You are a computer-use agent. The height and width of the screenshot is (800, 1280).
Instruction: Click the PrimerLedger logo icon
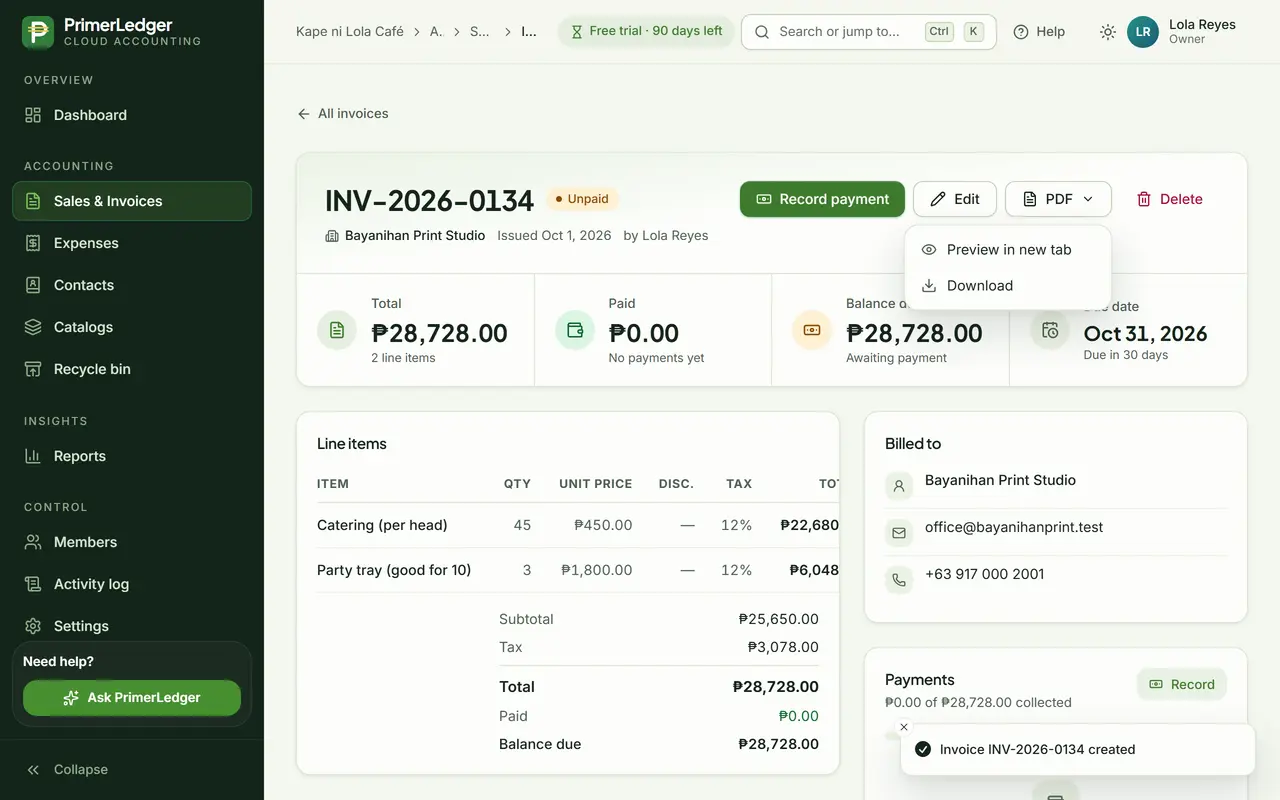(38, 32)
